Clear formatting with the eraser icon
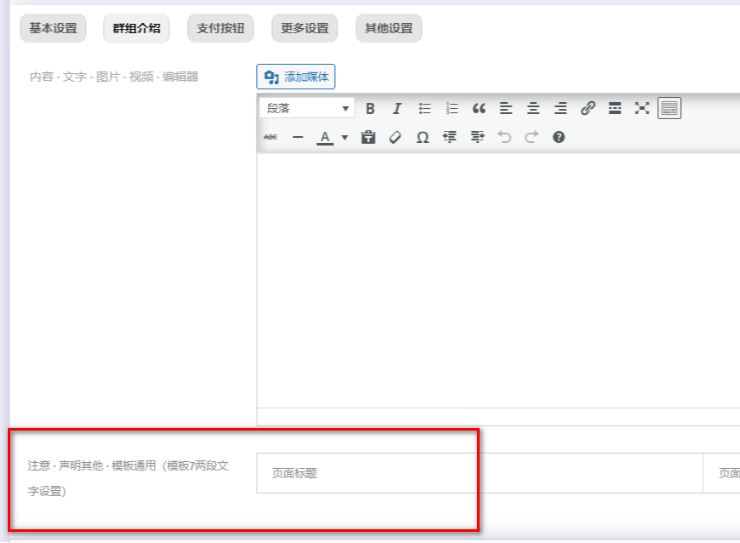 coord(395,137)
